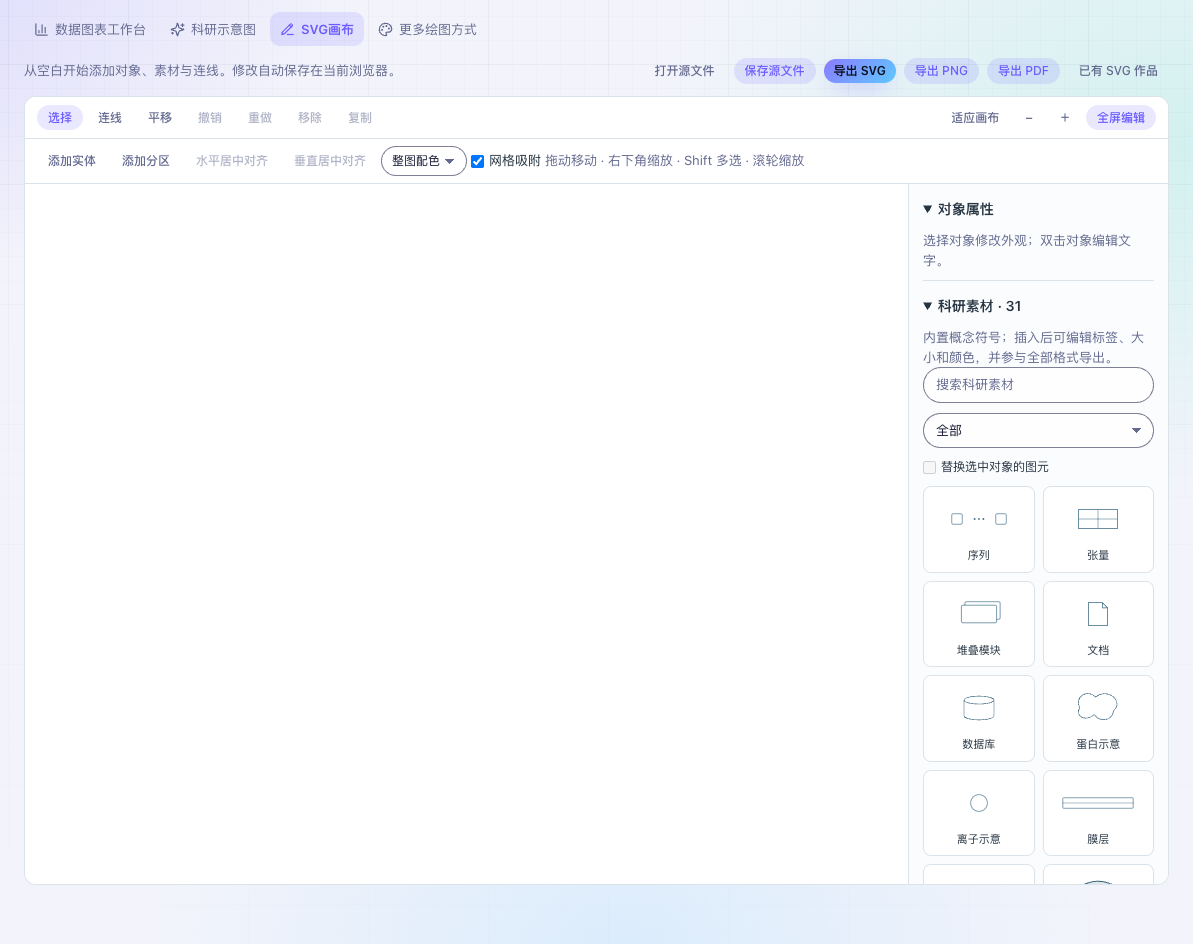1193x944 pixels.
Task: Open 全屏编辑 fullscreen editing
Action: (1121, 118)
